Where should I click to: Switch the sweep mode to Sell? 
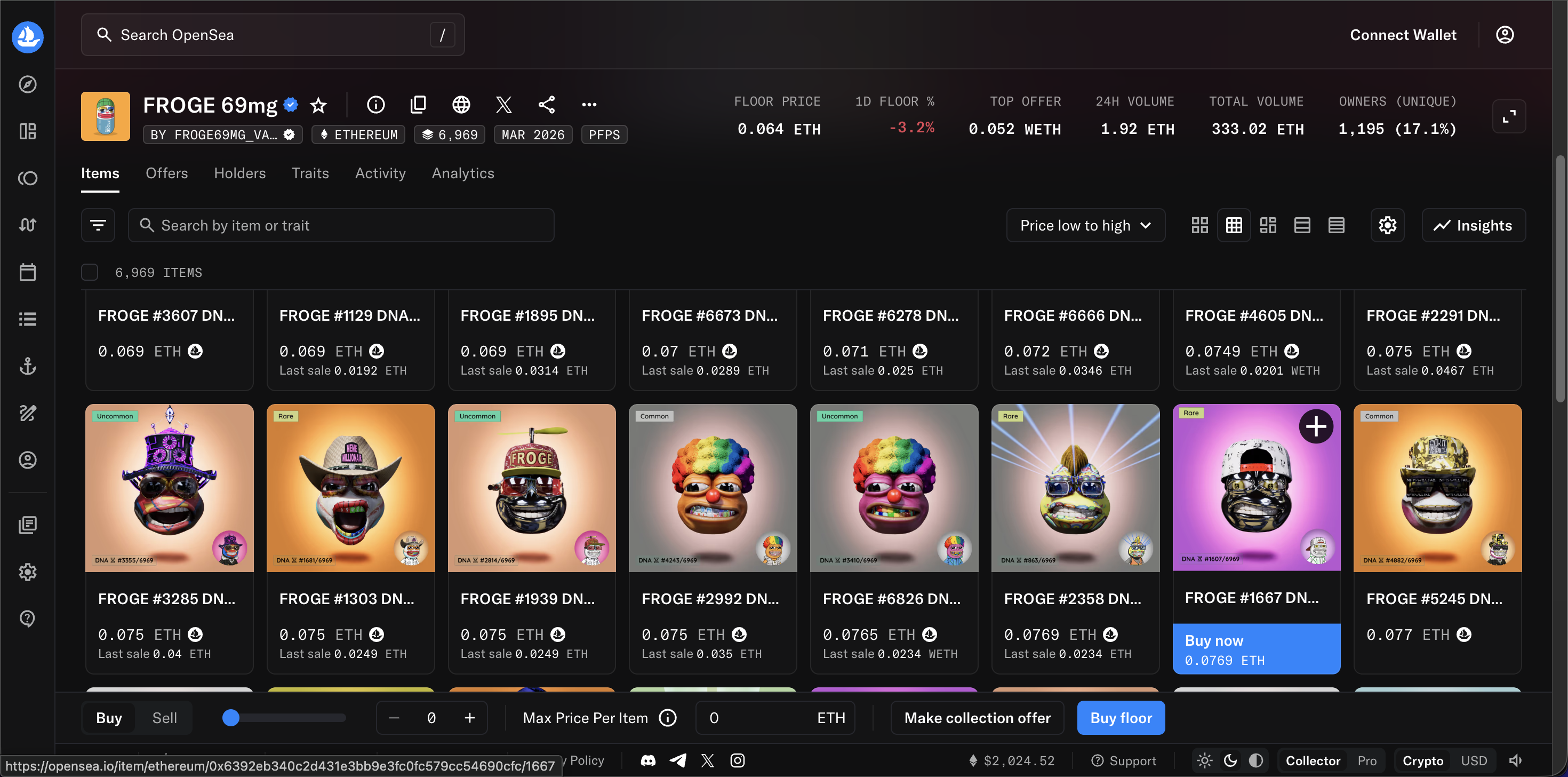click(x=164, y=718)
